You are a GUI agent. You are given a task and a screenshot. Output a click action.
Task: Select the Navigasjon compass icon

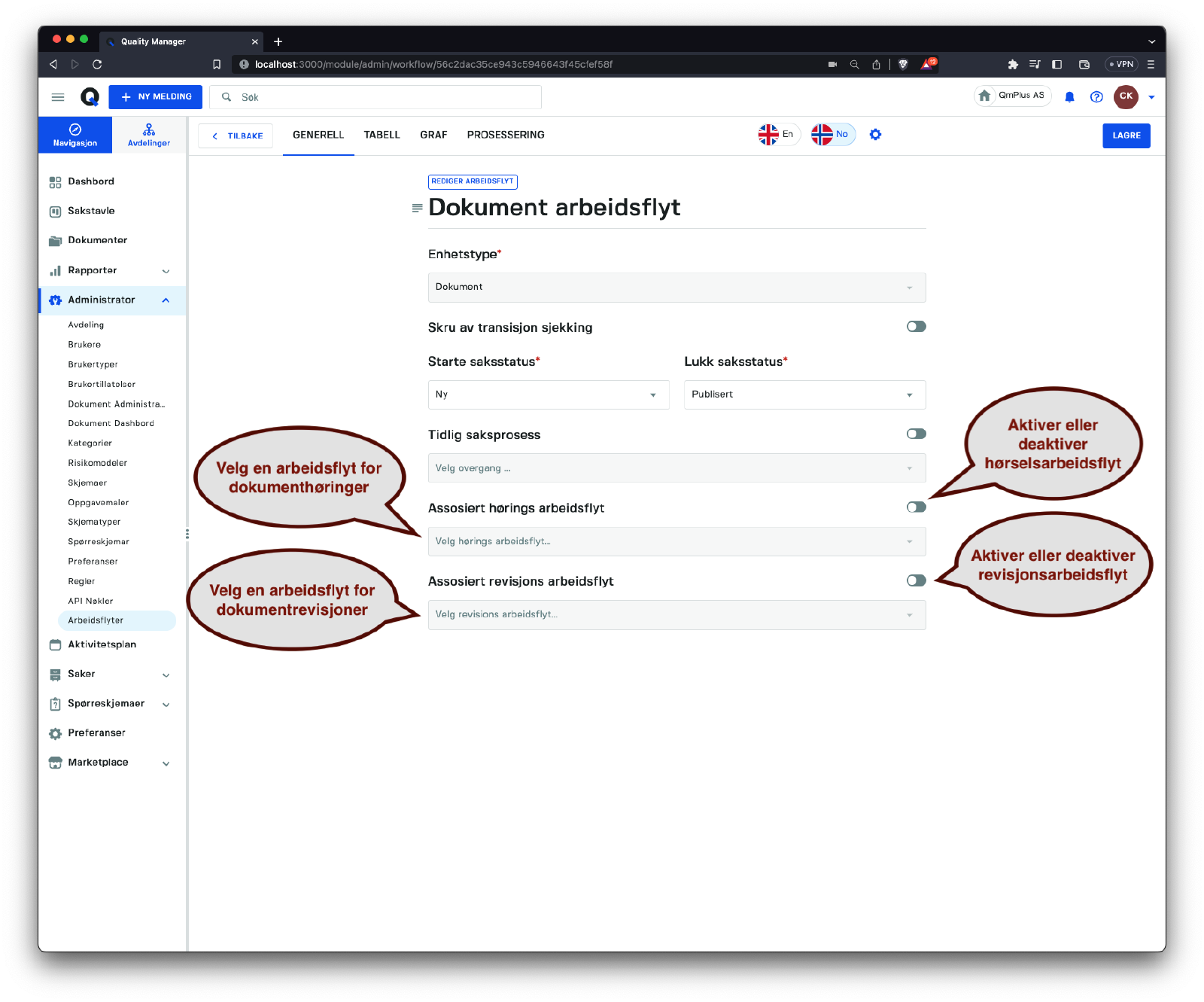(x=75, y=129)
